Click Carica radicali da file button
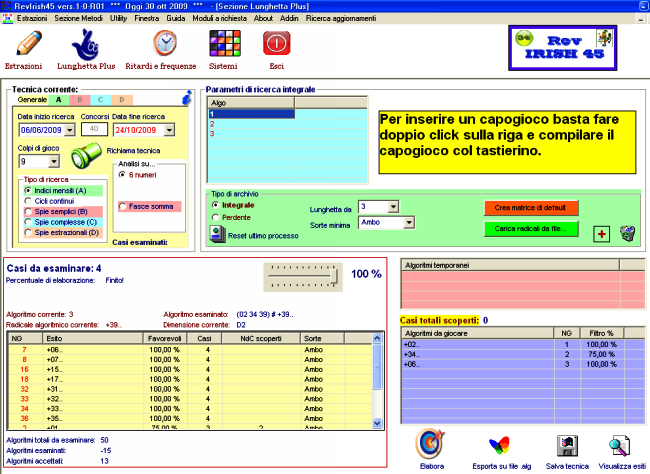Screen dimensions: 650x474 (531, 228)
